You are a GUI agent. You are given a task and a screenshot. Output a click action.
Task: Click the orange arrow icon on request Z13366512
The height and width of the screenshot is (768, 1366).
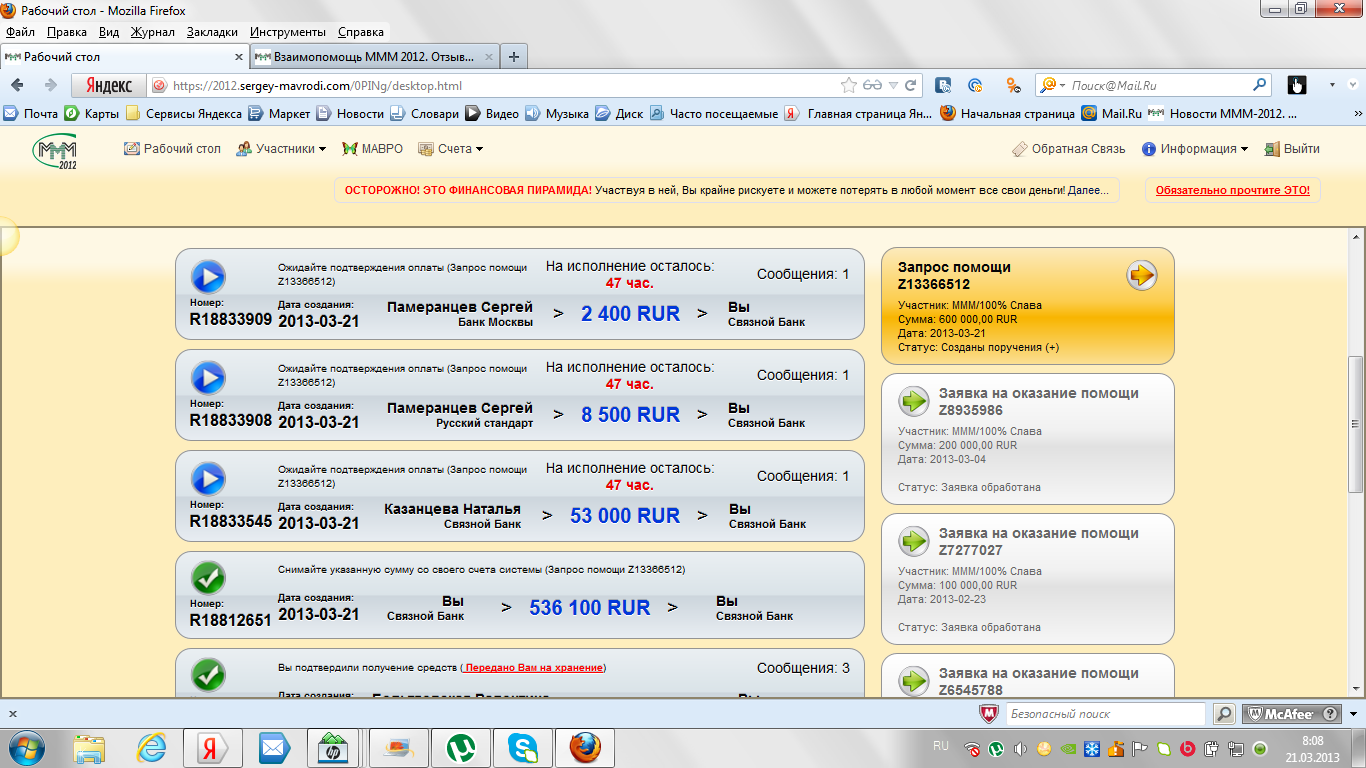point(1142,275)
